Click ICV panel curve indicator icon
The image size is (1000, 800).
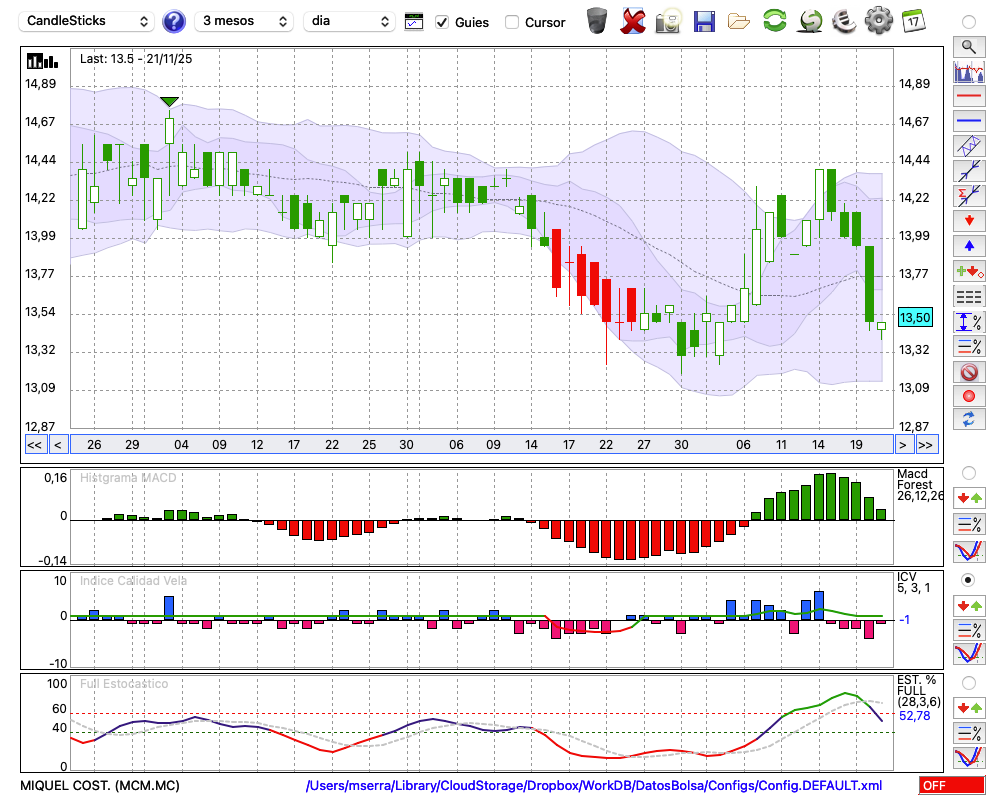pos(969,653)
